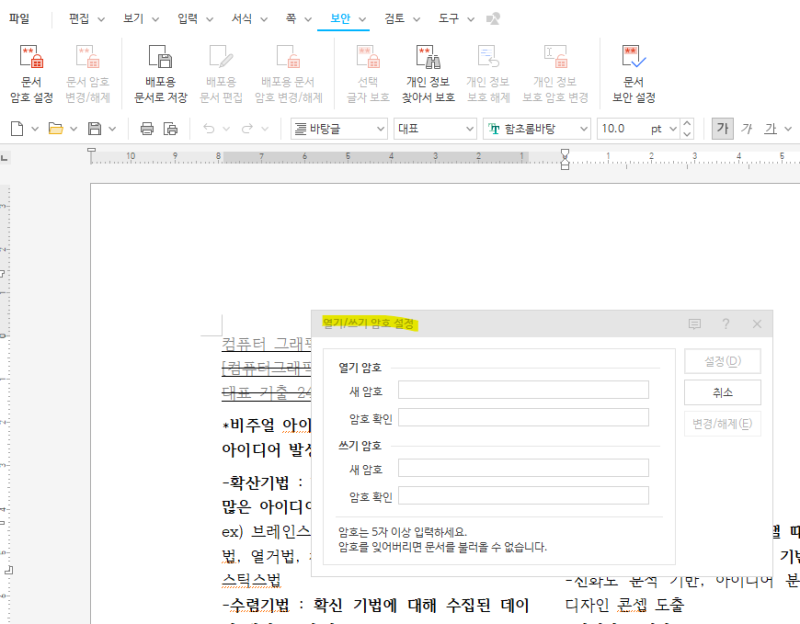800x624 pixels.
Task: Click 쓰기 암호 암호 확인 field
Action: tap(523, 495)
